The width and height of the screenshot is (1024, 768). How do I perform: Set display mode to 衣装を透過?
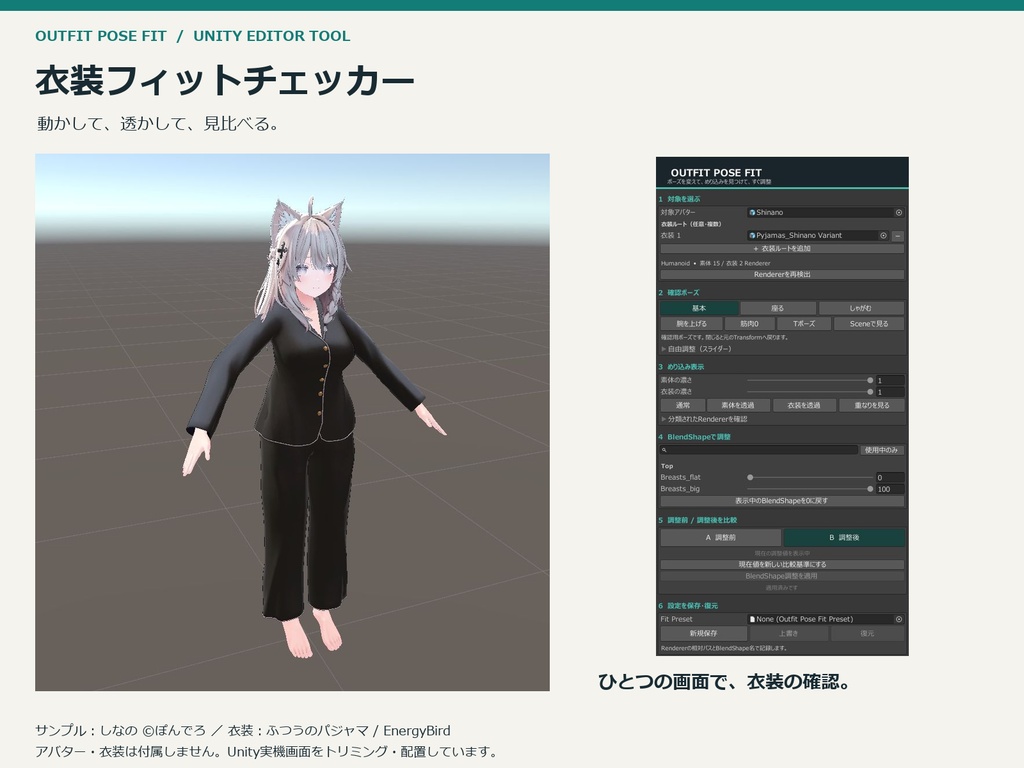804,406
